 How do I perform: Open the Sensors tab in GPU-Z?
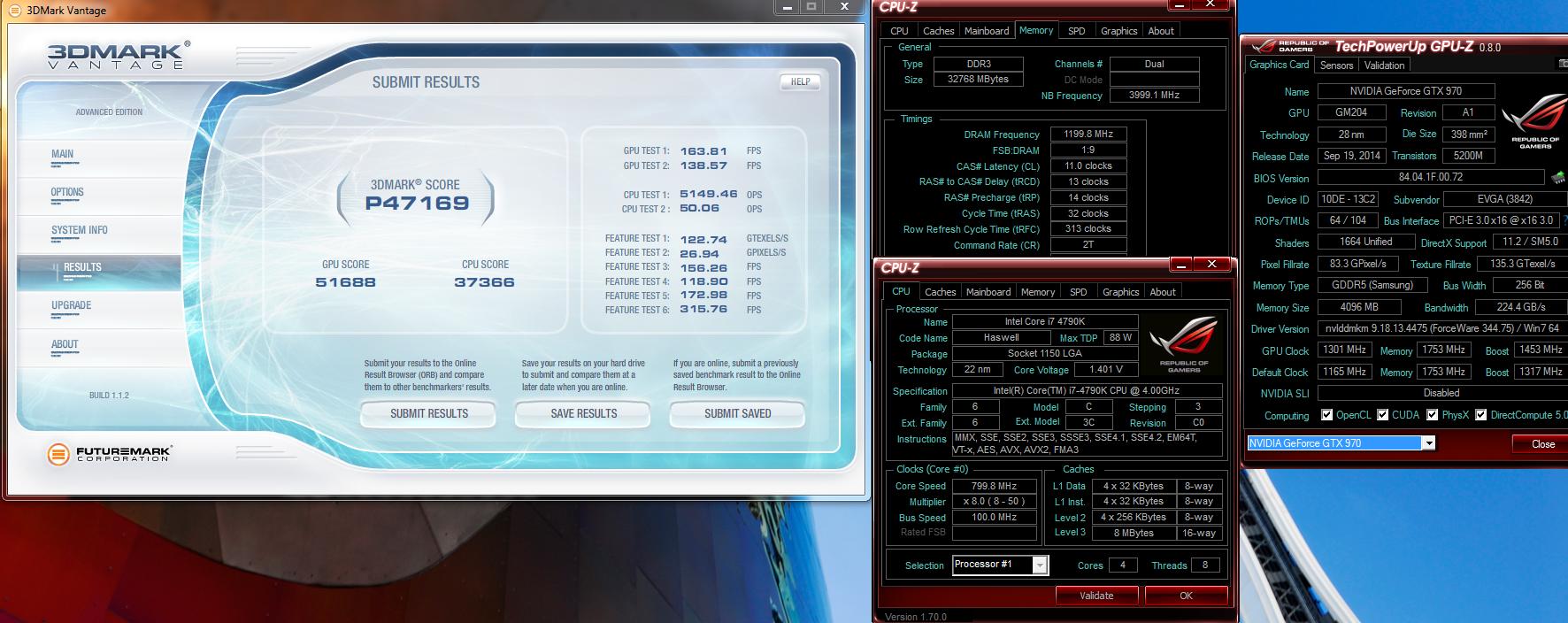pyautogui.click(x=1336, y=65)
